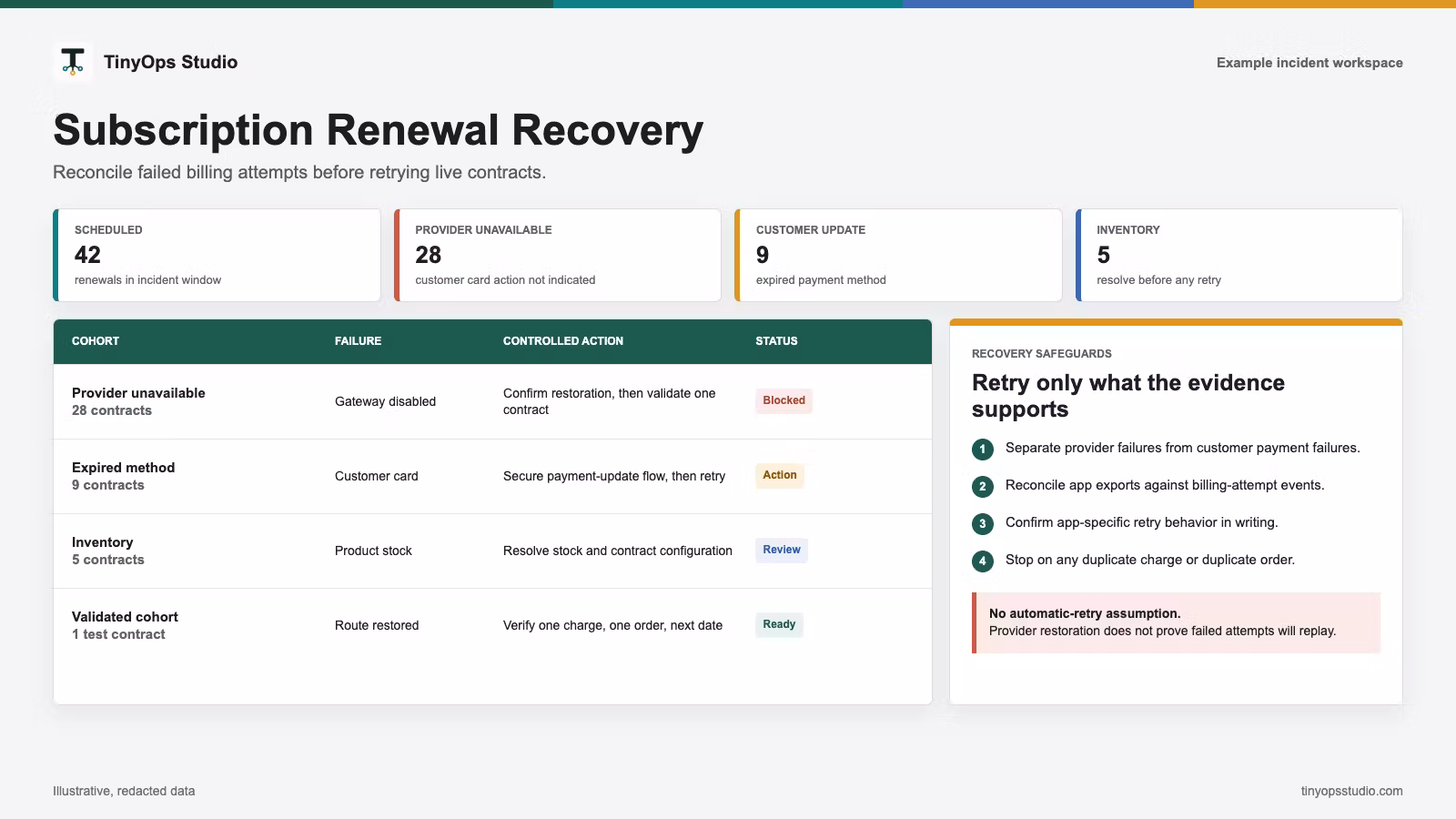Image resolution: width=1456 pixels, height=819 pixels.
Task: Click numbered circle 2 beside reconcile step
Action: click(x=983, y=486)
